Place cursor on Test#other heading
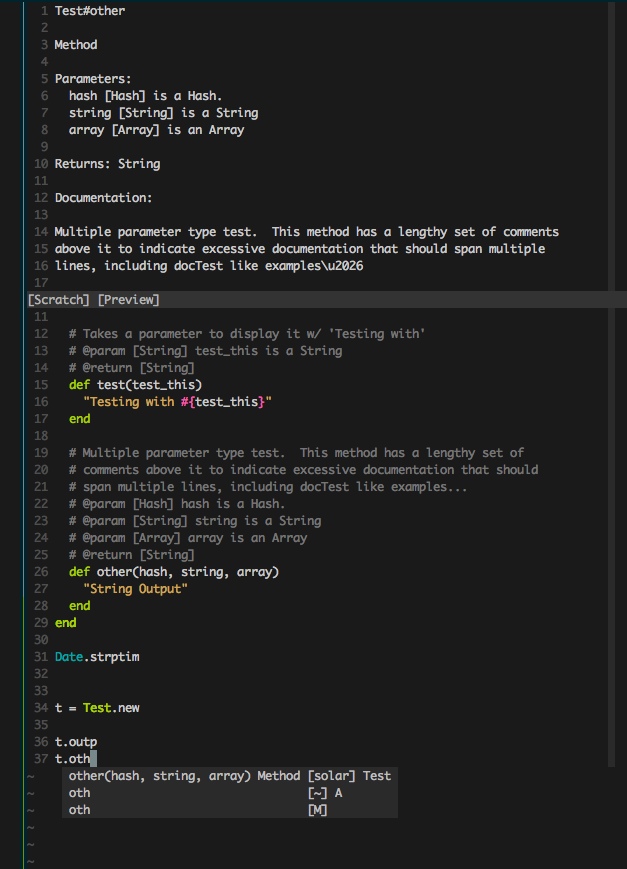The image size is (627, 869). click(x=90, y=10)
